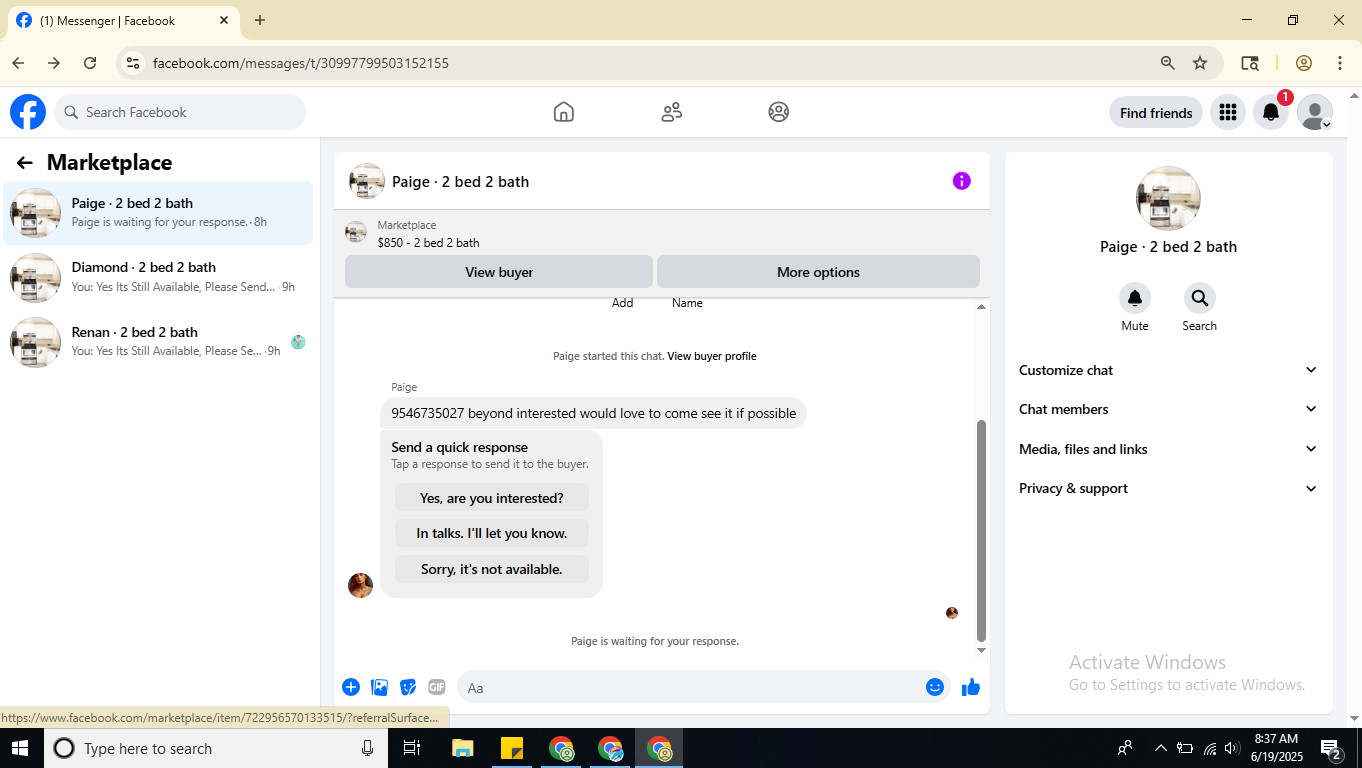Viewport: 1362px width, 768px height.
Task: Reload the browser page
Action: point(90,63)
